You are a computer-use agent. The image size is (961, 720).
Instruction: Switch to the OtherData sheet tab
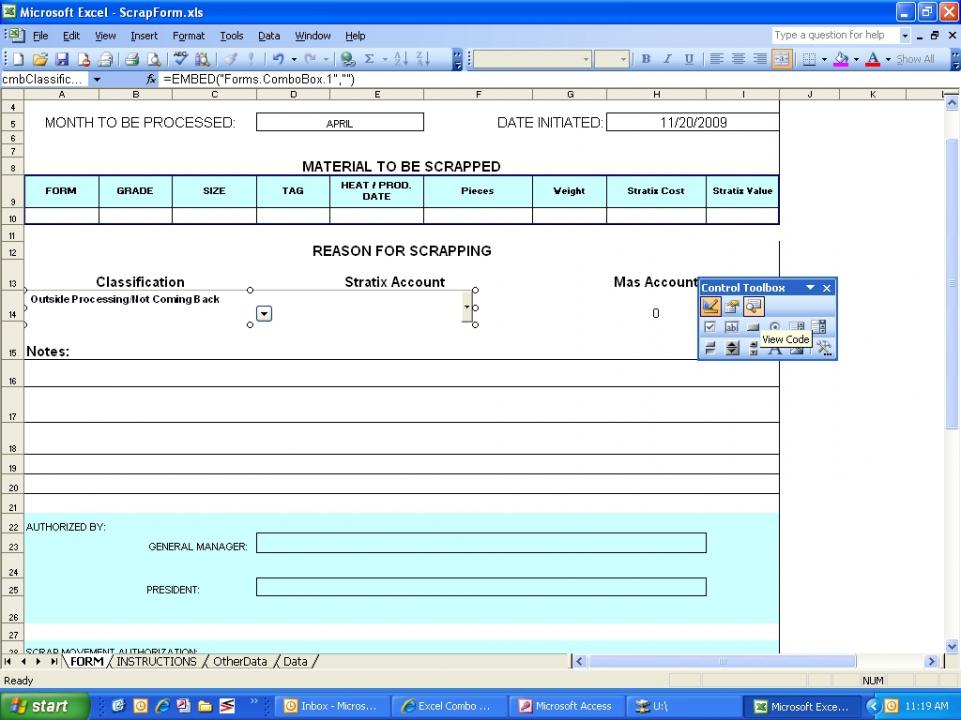click(x=240, y=661)
